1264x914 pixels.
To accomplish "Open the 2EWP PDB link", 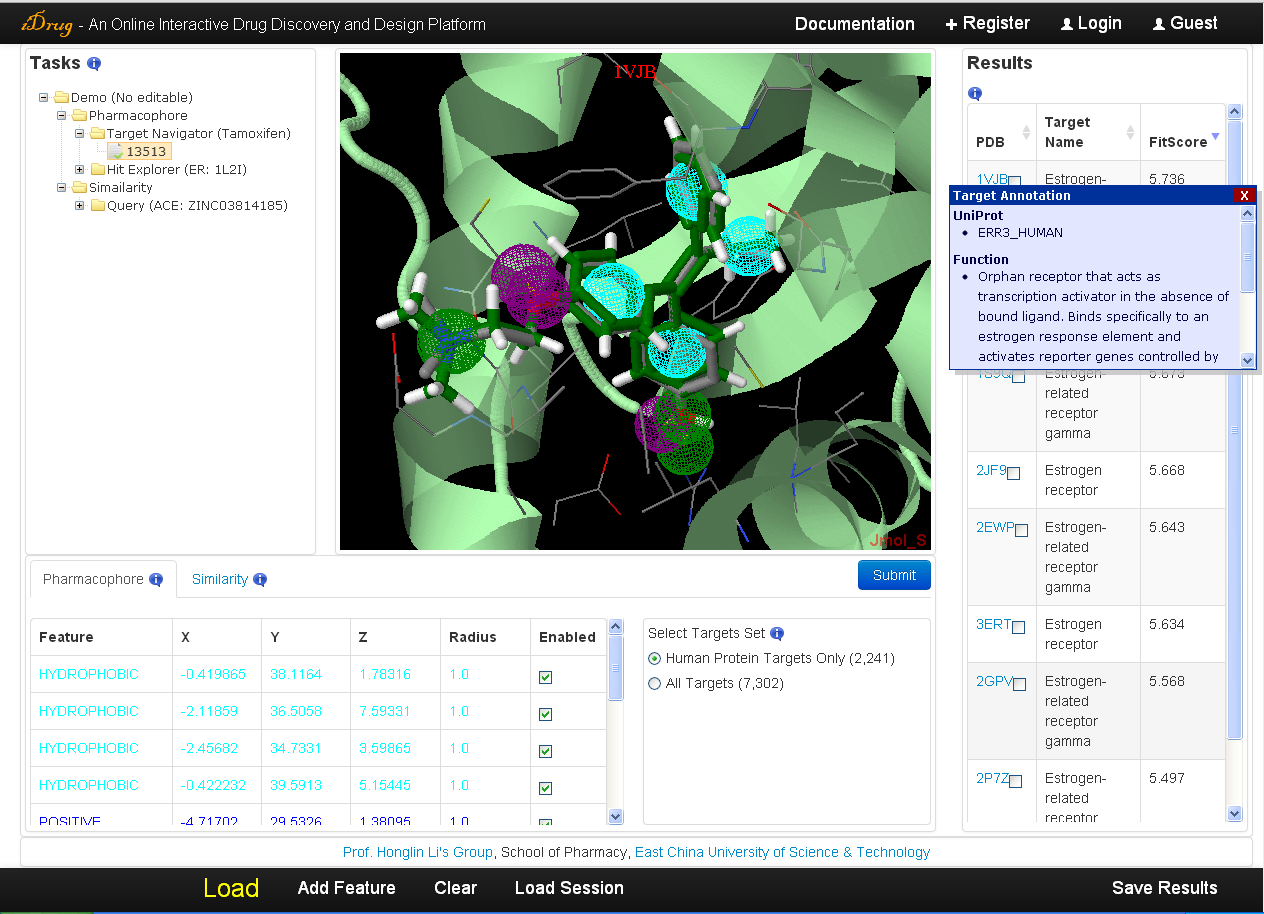I will point(995,527).
